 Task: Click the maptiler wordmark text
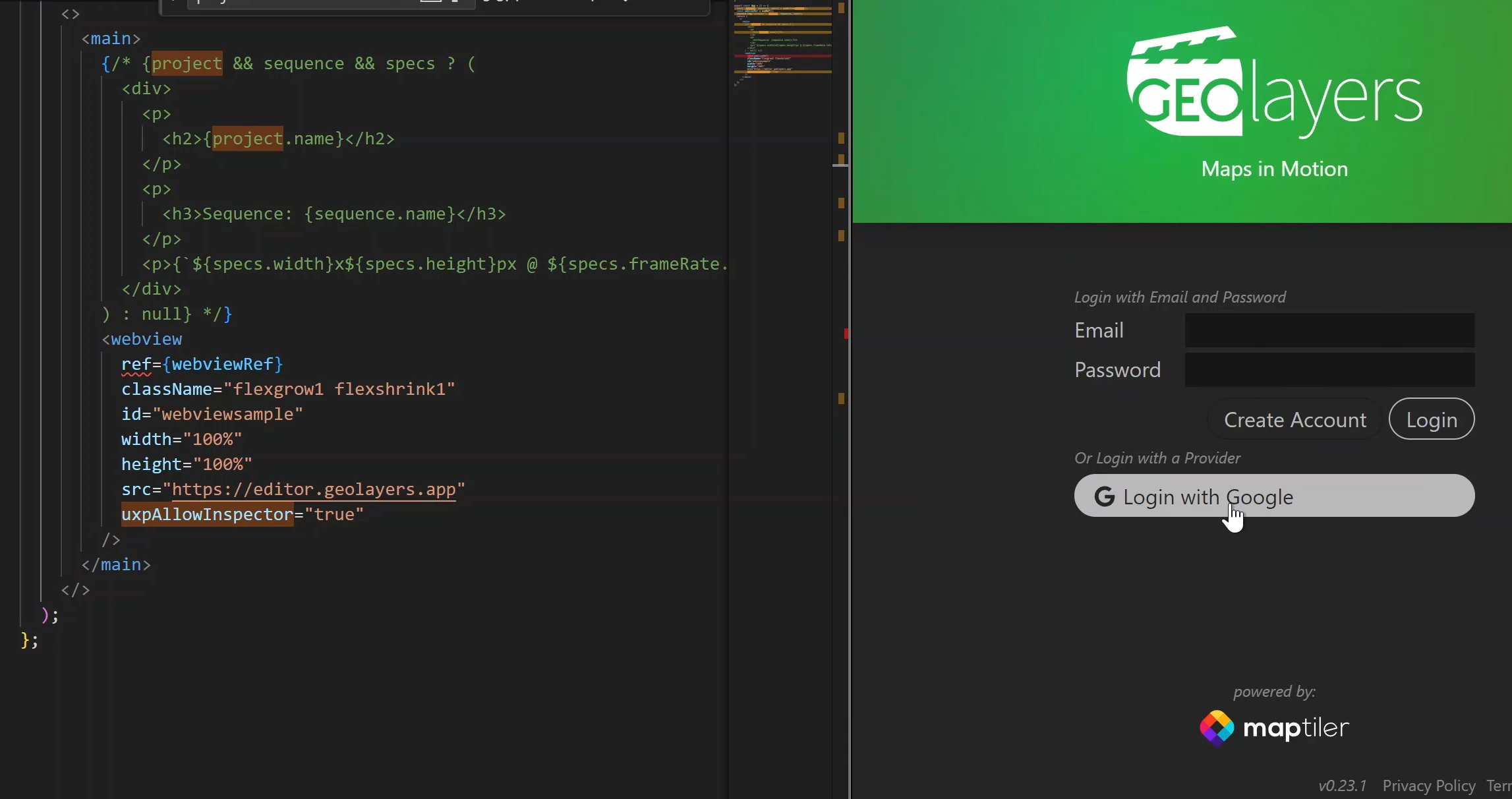(1296, 728)
